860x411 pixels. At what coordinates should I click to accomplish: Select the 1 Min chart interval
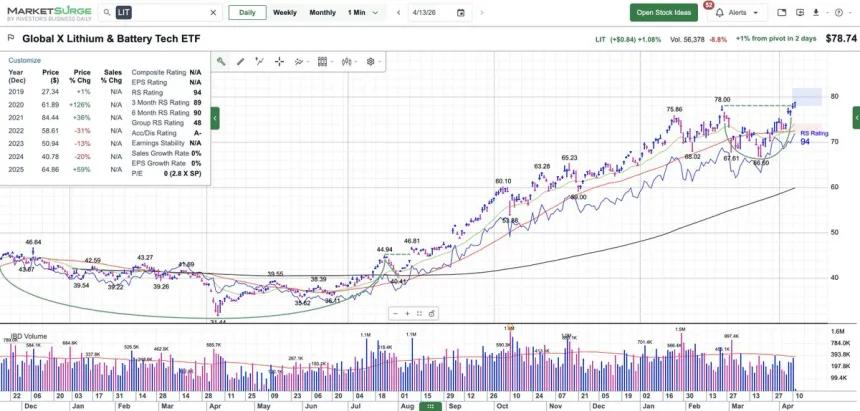coord(356,13)
